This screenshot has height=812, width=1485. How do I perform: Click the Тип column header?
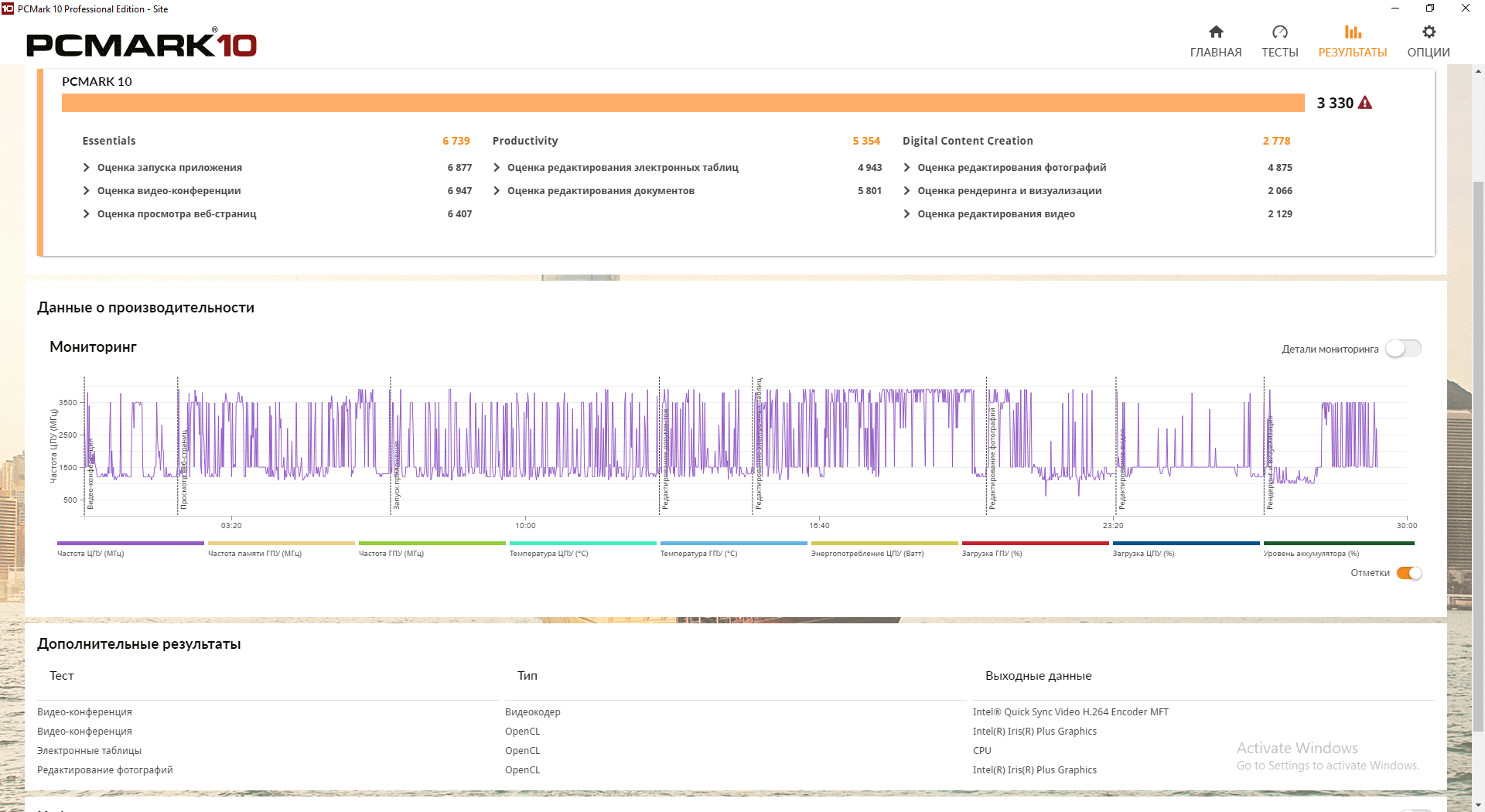point(527,676)
